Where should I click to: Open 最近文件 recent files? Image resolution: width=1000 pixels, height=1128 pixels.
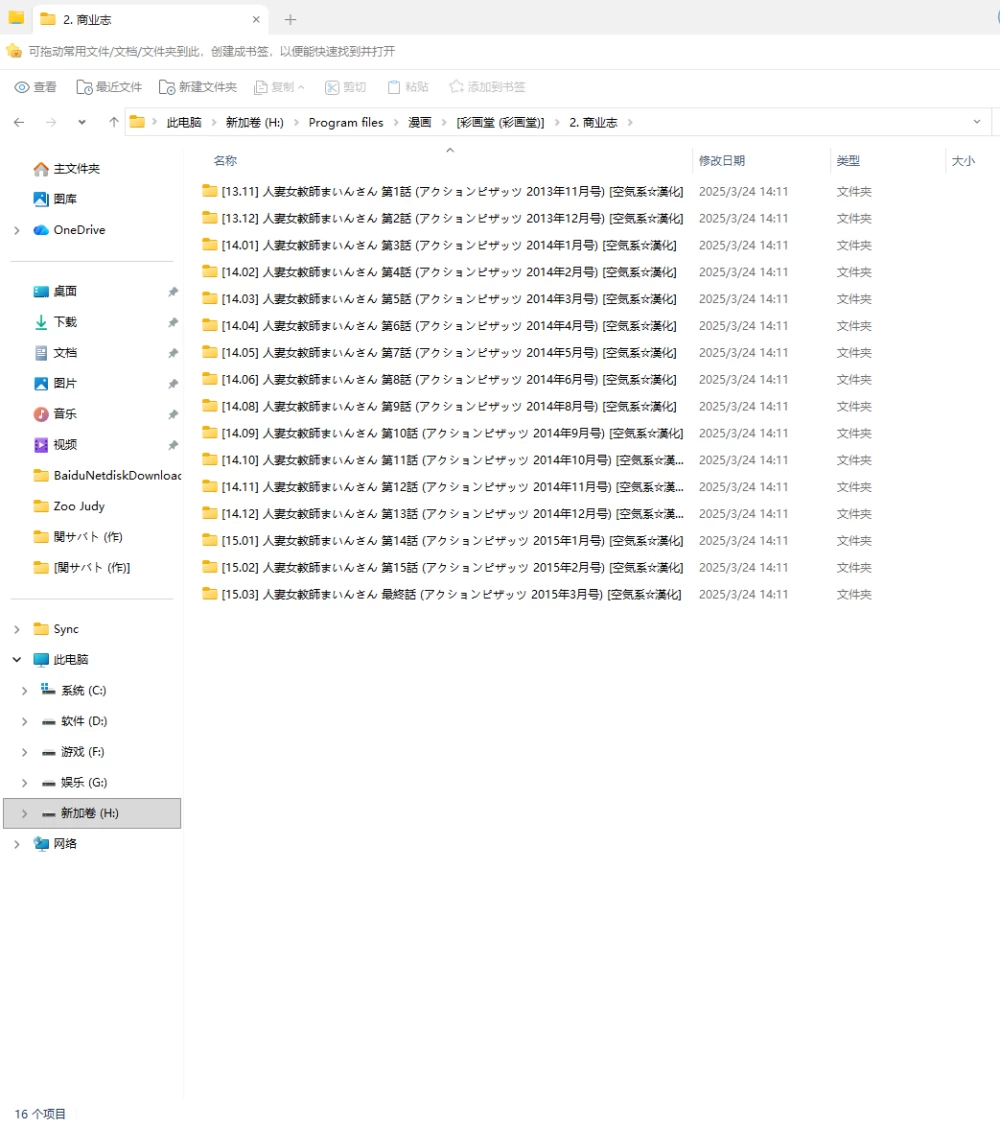pyautogui.click(x=109, y=87)
